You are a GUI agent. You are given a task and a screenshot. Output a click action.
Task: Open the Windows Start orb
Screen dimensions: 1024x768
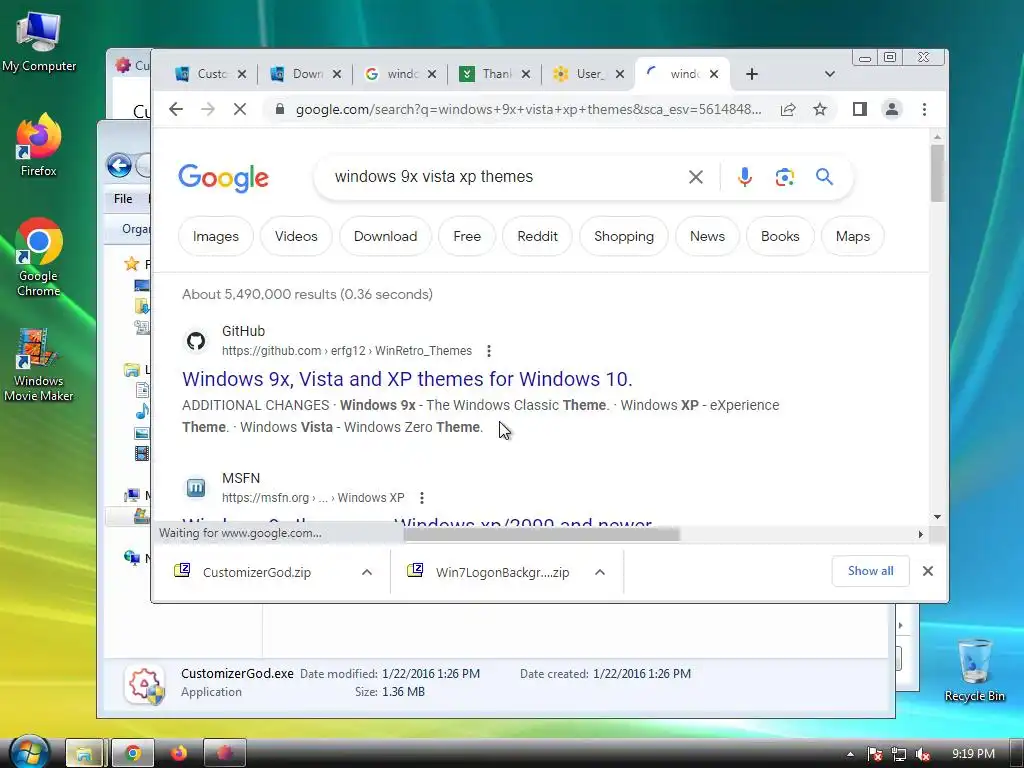click(29, 753)
